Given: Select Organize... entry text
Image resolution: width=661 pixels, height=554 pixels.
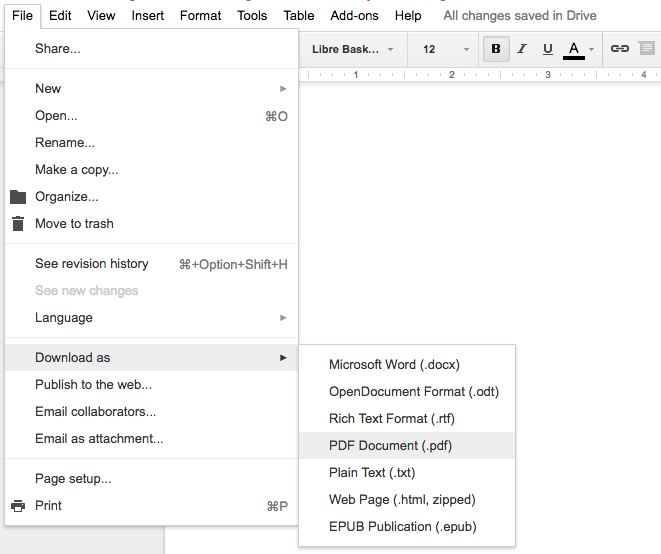Looking at the screenshot, I should (x=67, y=197).
